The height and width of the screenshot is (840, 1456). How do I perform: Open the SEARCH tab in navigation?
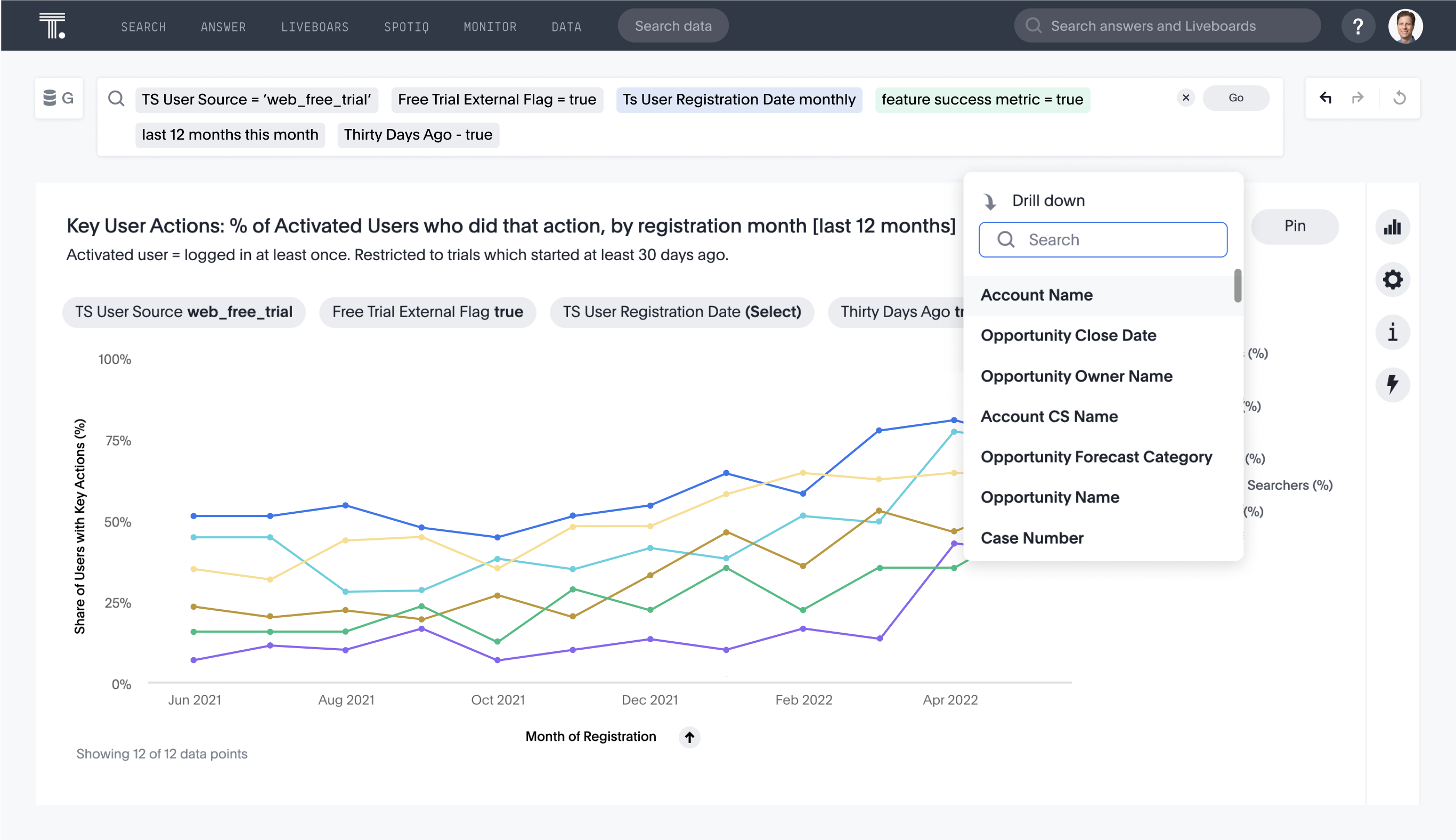(x=143, y=26)
